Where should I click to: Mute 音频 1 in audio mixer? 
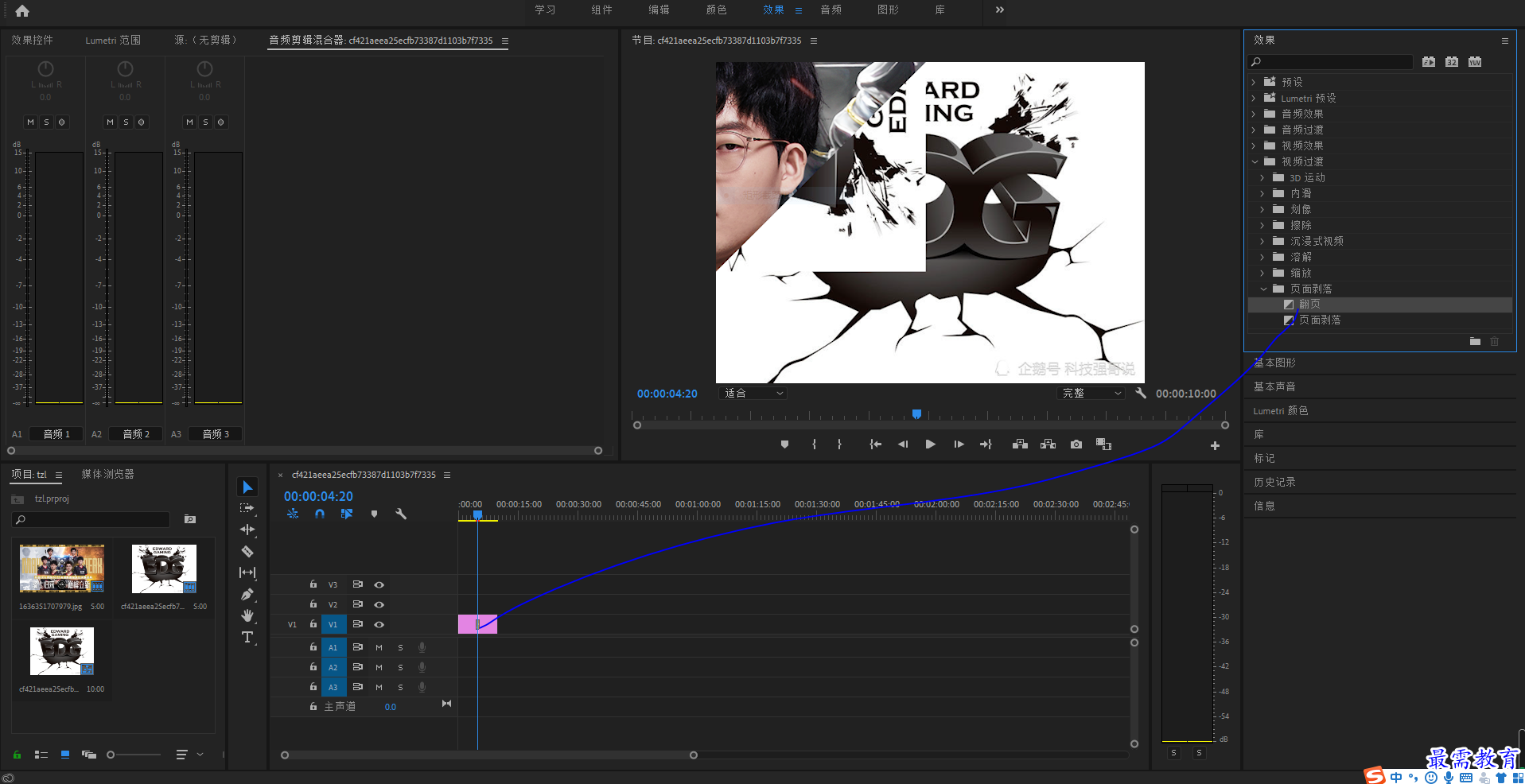point(30,122)
